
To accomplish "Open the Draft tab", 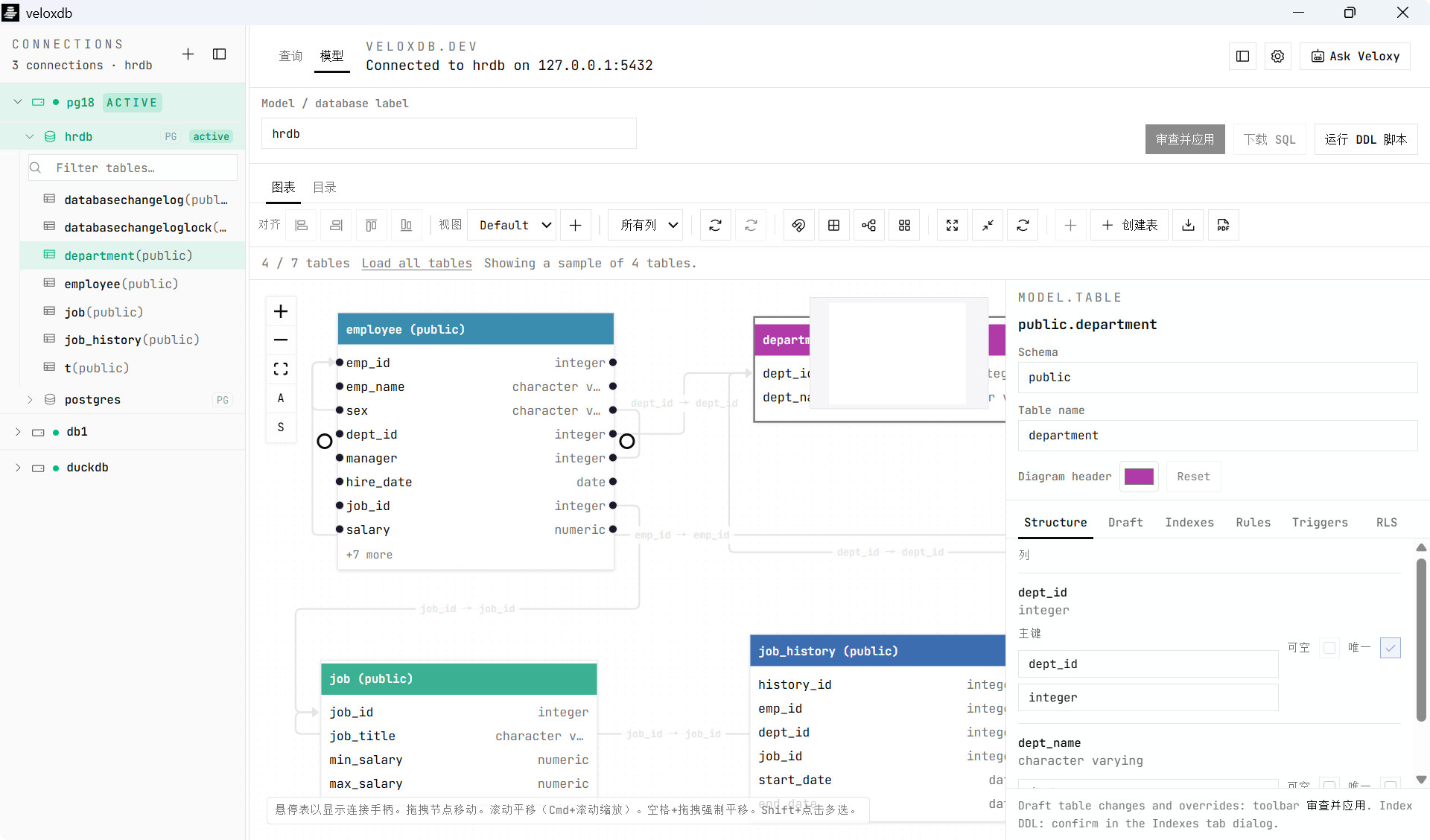I will tap(1125, 523).
